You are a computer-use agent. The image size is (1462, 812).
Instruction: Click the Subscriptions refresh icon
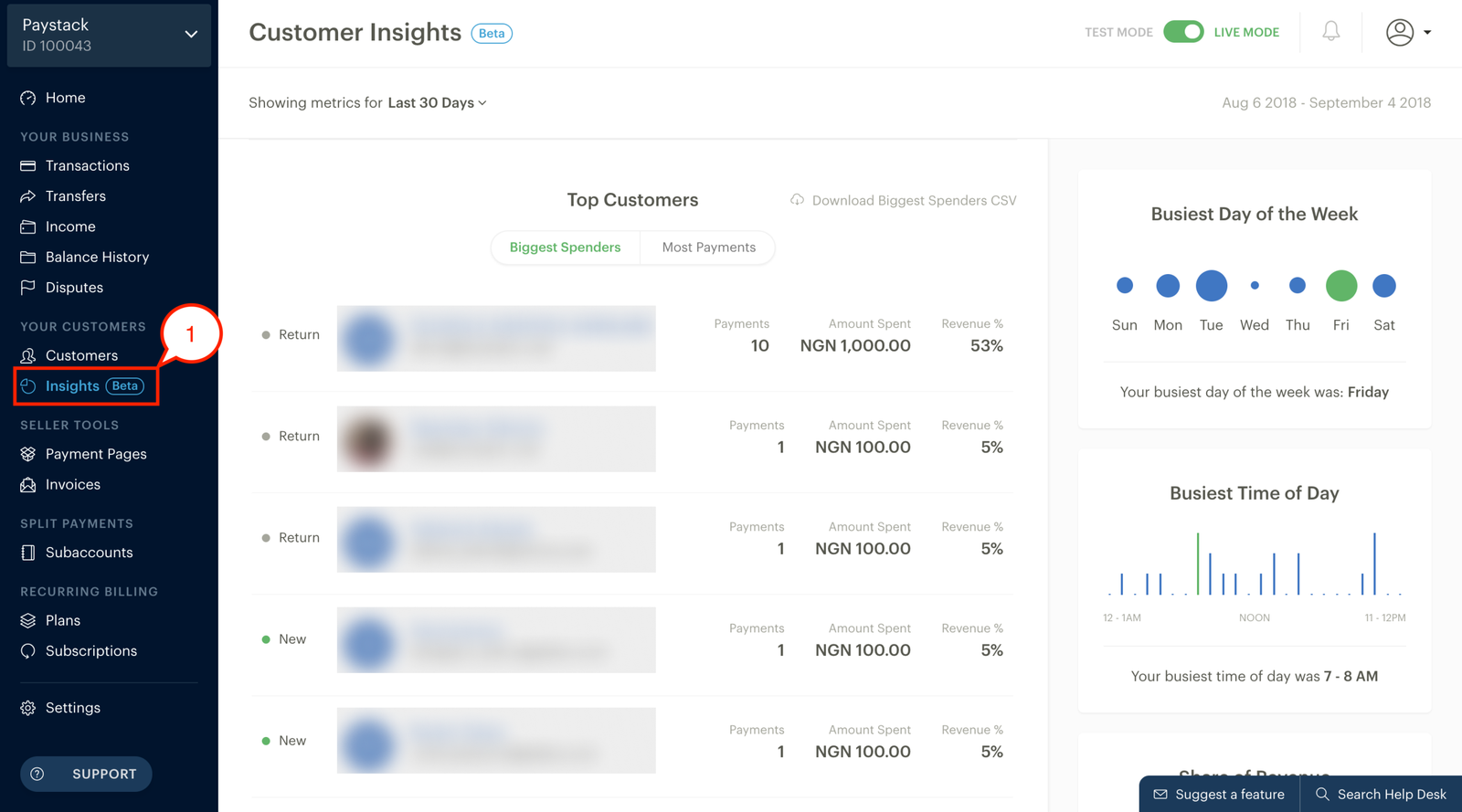(x=28, y=651)
